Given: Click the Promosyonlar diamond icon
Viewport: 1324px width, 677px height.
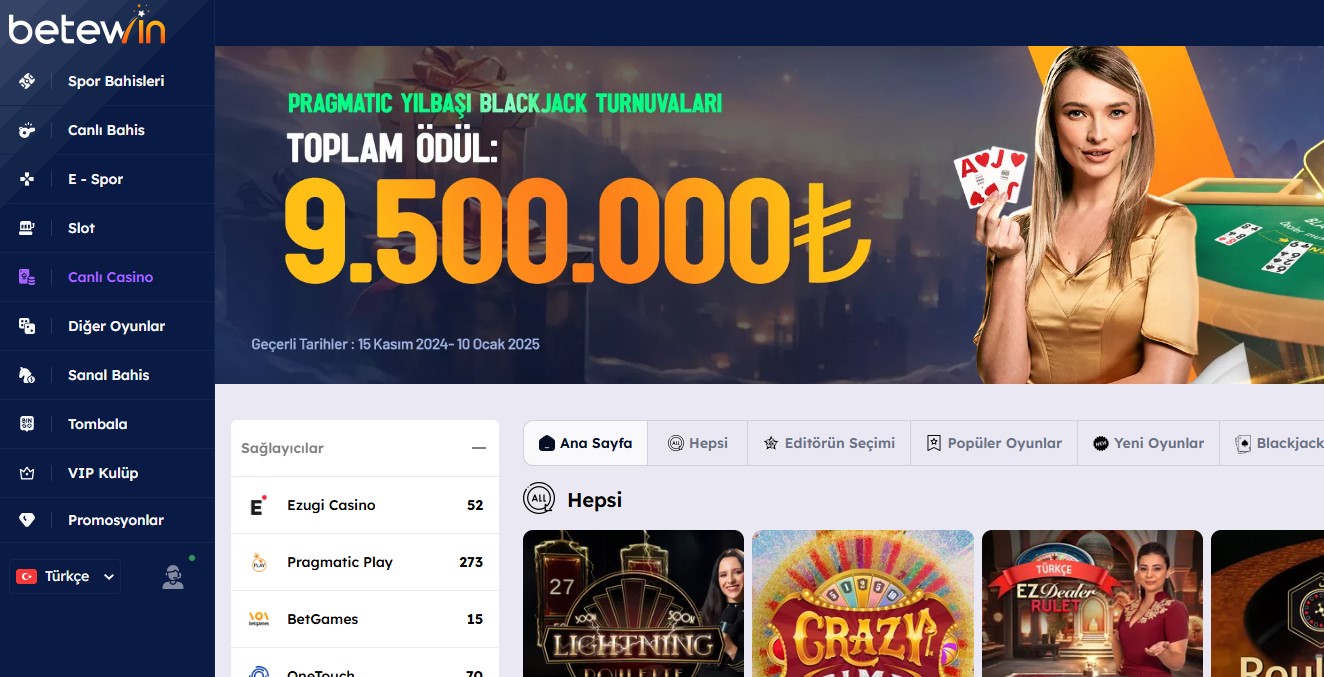Looking at the screenshot, I should [x=27, y=520].
